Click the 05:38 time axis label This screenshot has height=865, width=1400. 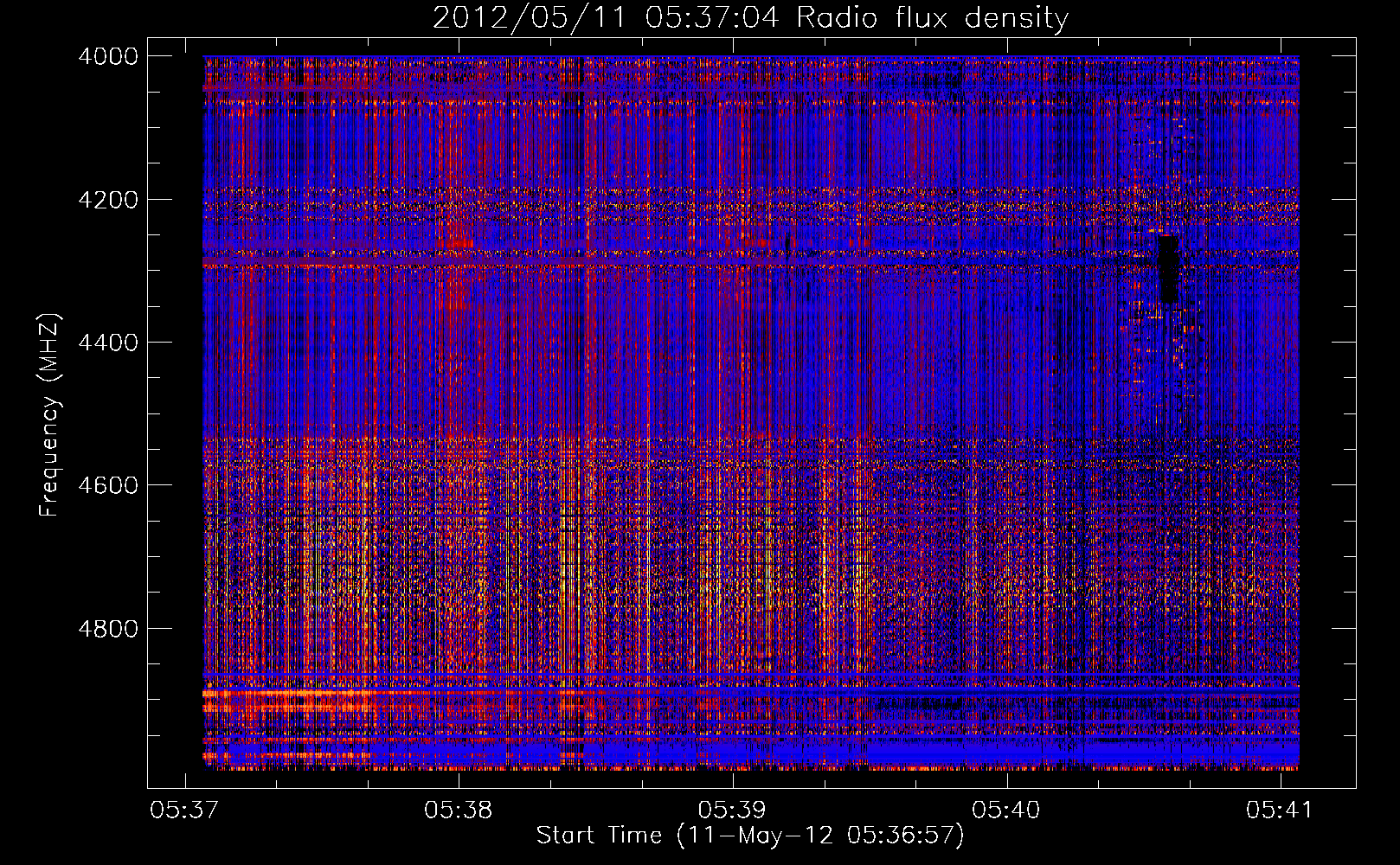(x=459, y=810)
